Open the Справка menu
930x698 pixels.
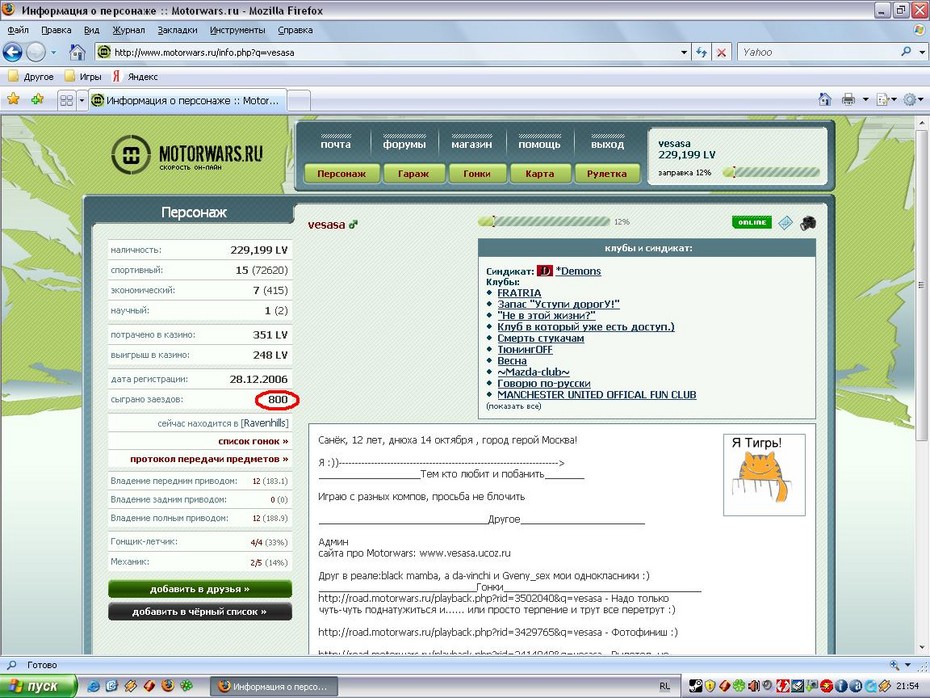295,30
